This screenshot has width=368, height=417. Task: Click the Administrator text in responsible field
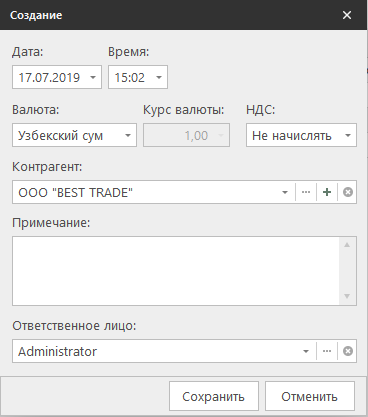(57, 351)
